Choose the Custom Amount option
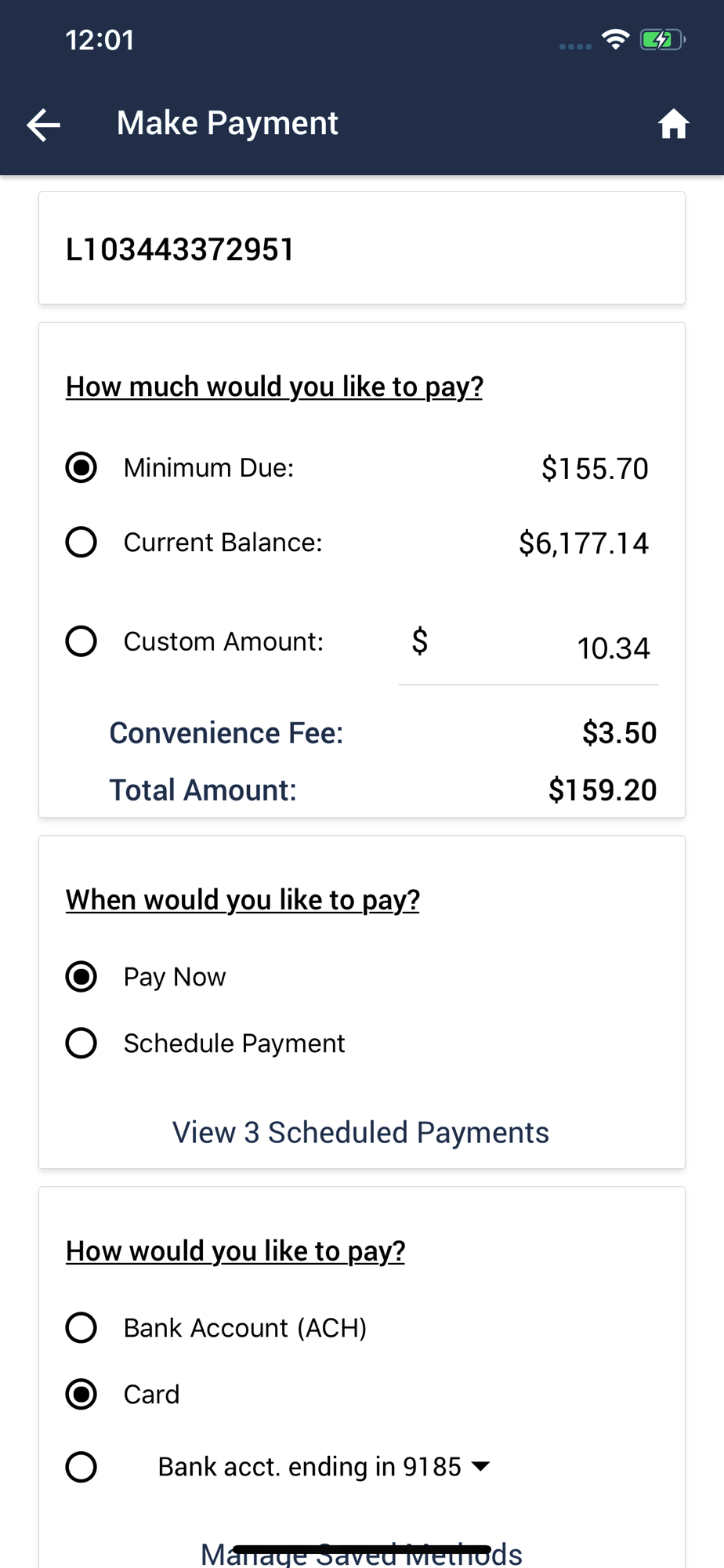 point(81,641)
